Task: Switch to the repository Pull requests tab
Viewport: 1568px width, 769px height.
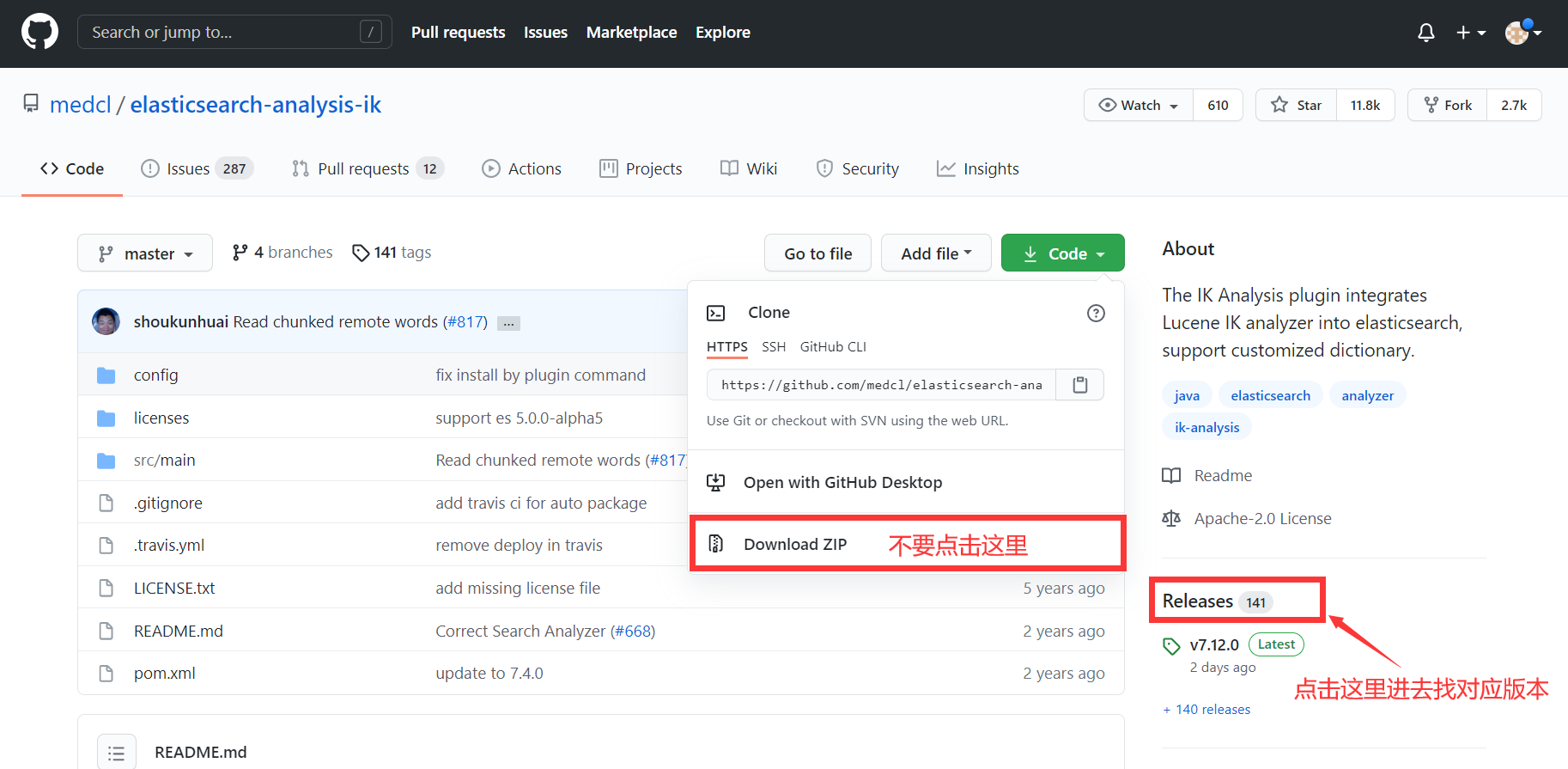Action: [x=368, y=168]
